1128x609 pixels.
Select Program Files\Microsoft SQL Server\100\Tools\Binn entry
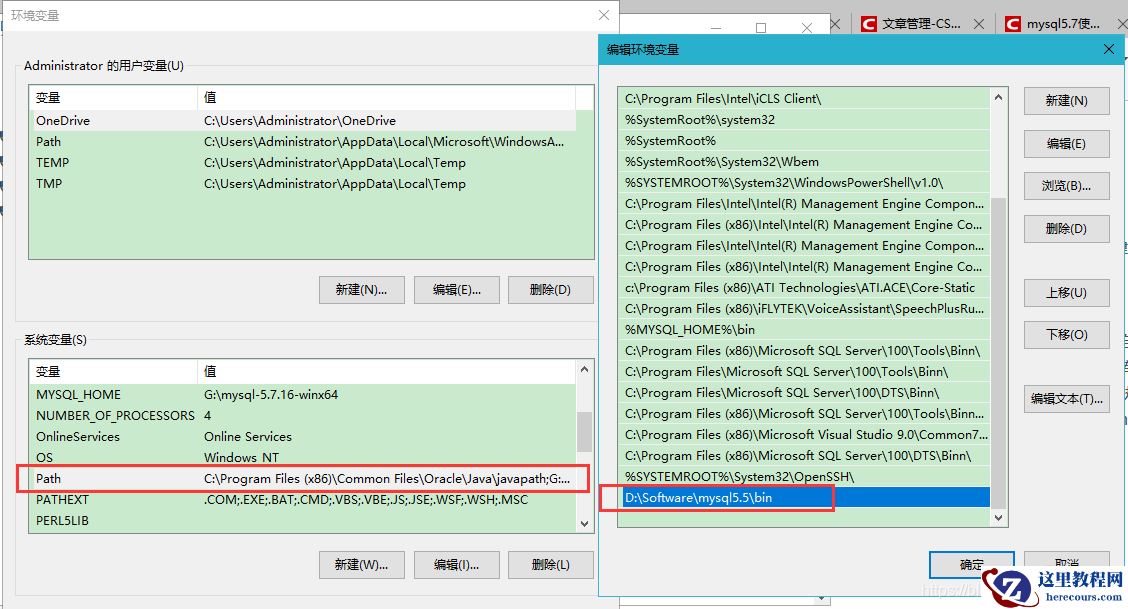(804, 372)
